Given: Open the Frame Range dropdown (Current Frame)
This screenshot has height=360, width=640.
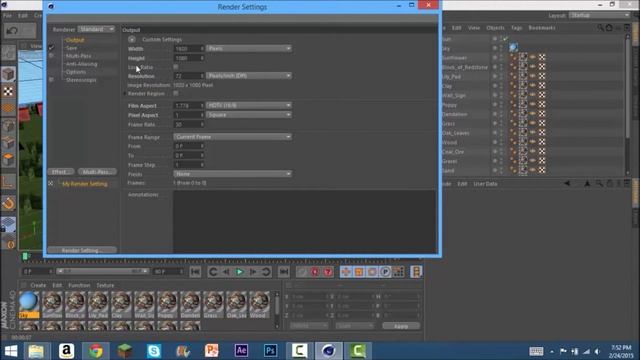Looking at the screenshot, I should click(x=232, y=137).
